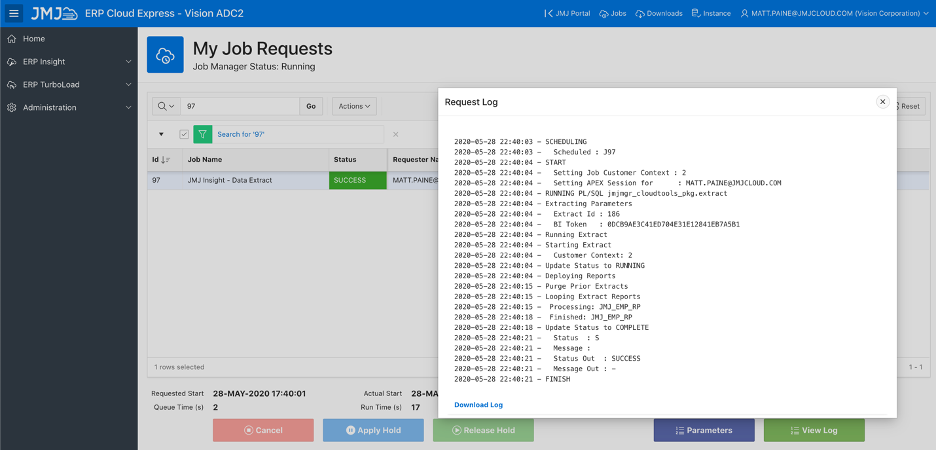Open the hamburger navigation menu
Viewport: 936px width, 450px height.
pos(14,13)
